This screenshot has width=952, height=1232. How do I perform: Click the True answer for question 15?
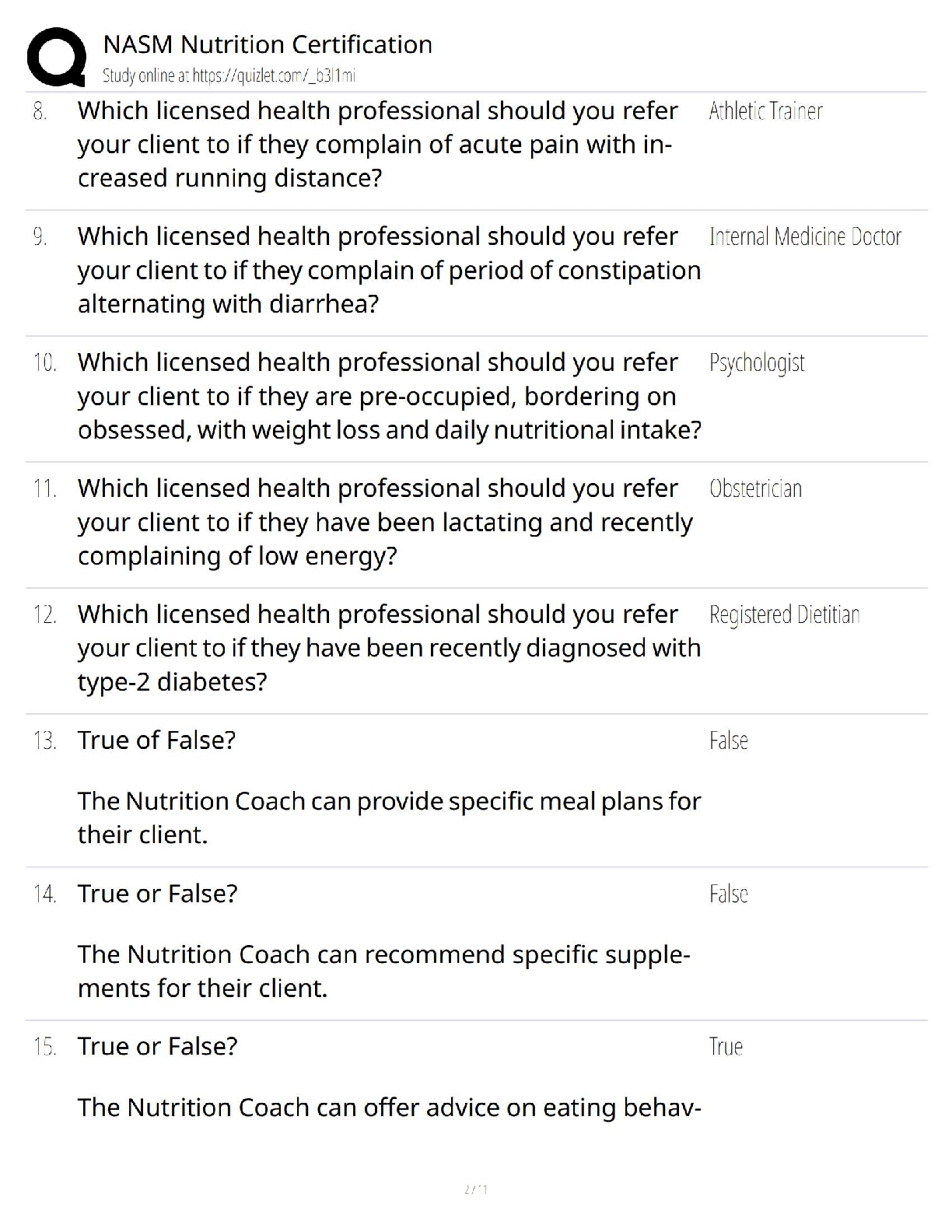click(x=726, y=1047)
